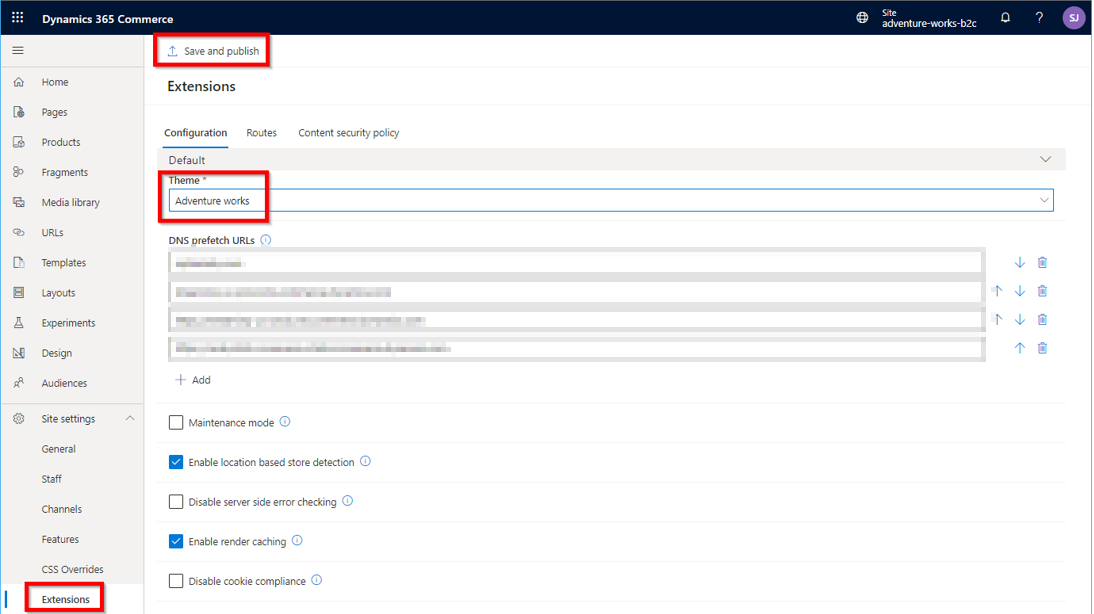Add a new DNS prefetch URL
The width and height of the screenshot is (1094, 614).
pos(193,380)
